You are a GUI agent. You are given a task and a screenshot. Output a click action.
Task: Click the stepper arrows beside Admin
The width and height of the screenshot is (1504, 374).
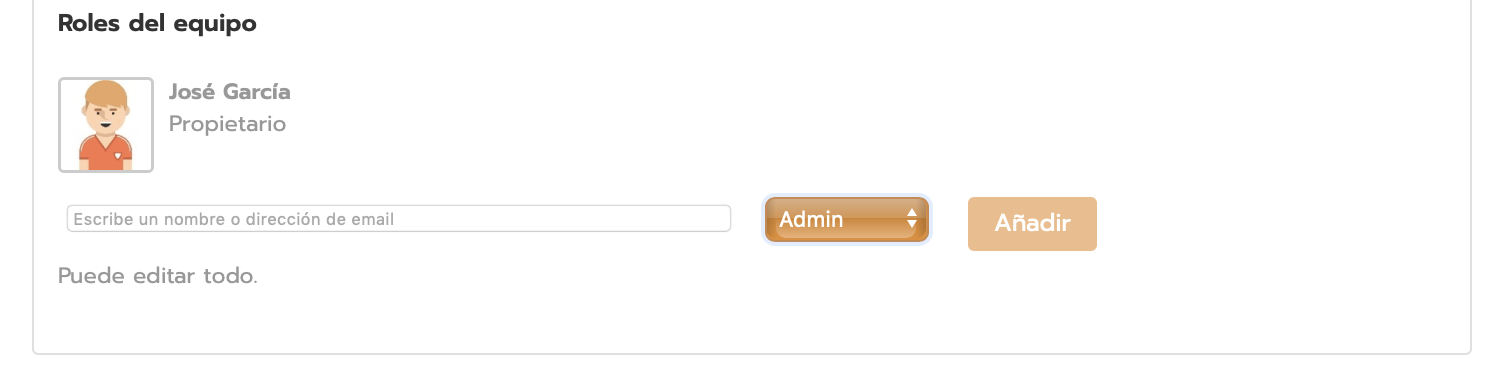pos(911,220)
